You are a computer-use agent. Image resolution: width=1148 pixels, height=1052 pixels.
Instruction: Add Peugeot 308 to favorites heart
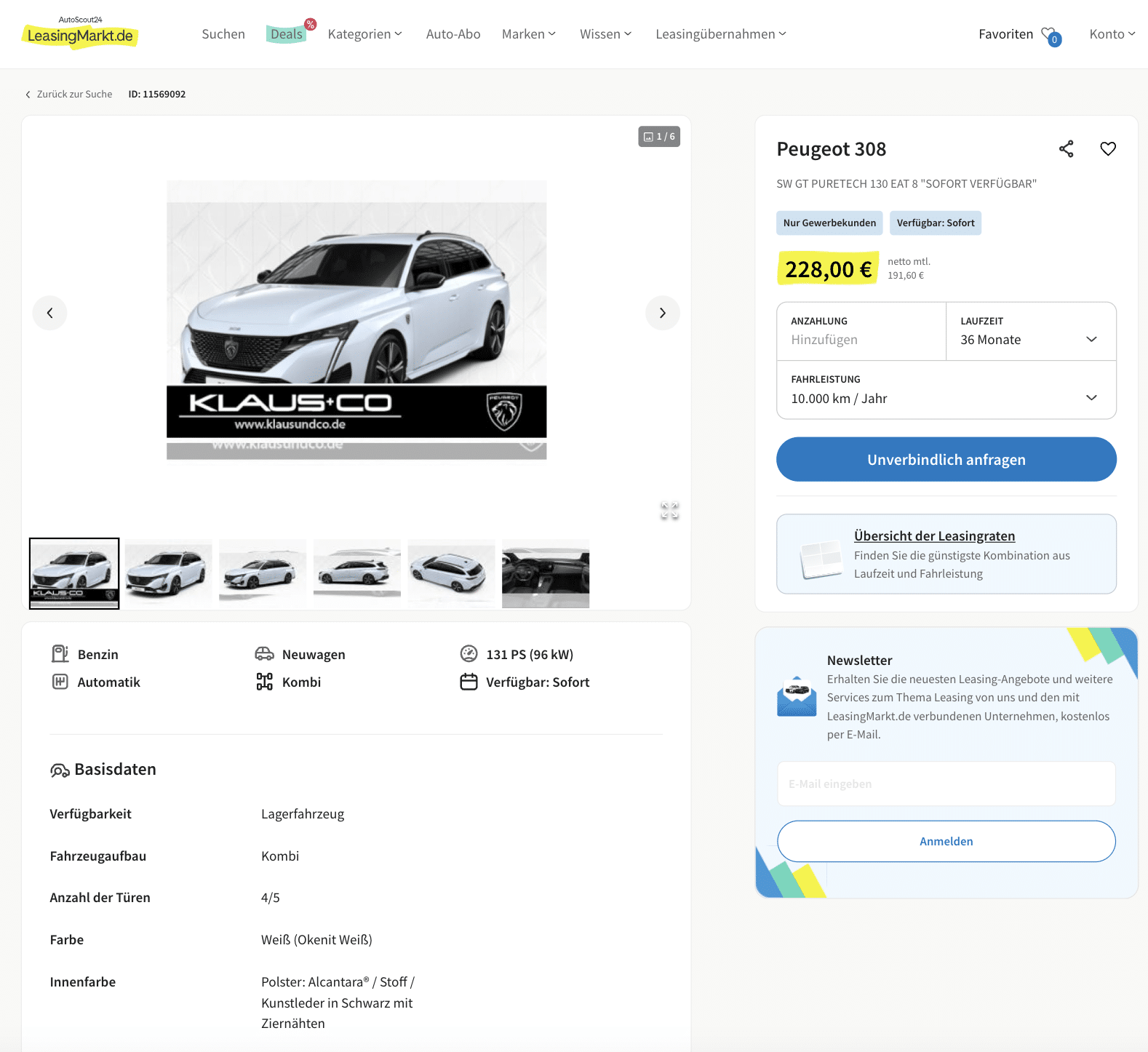pos(1107,149)
